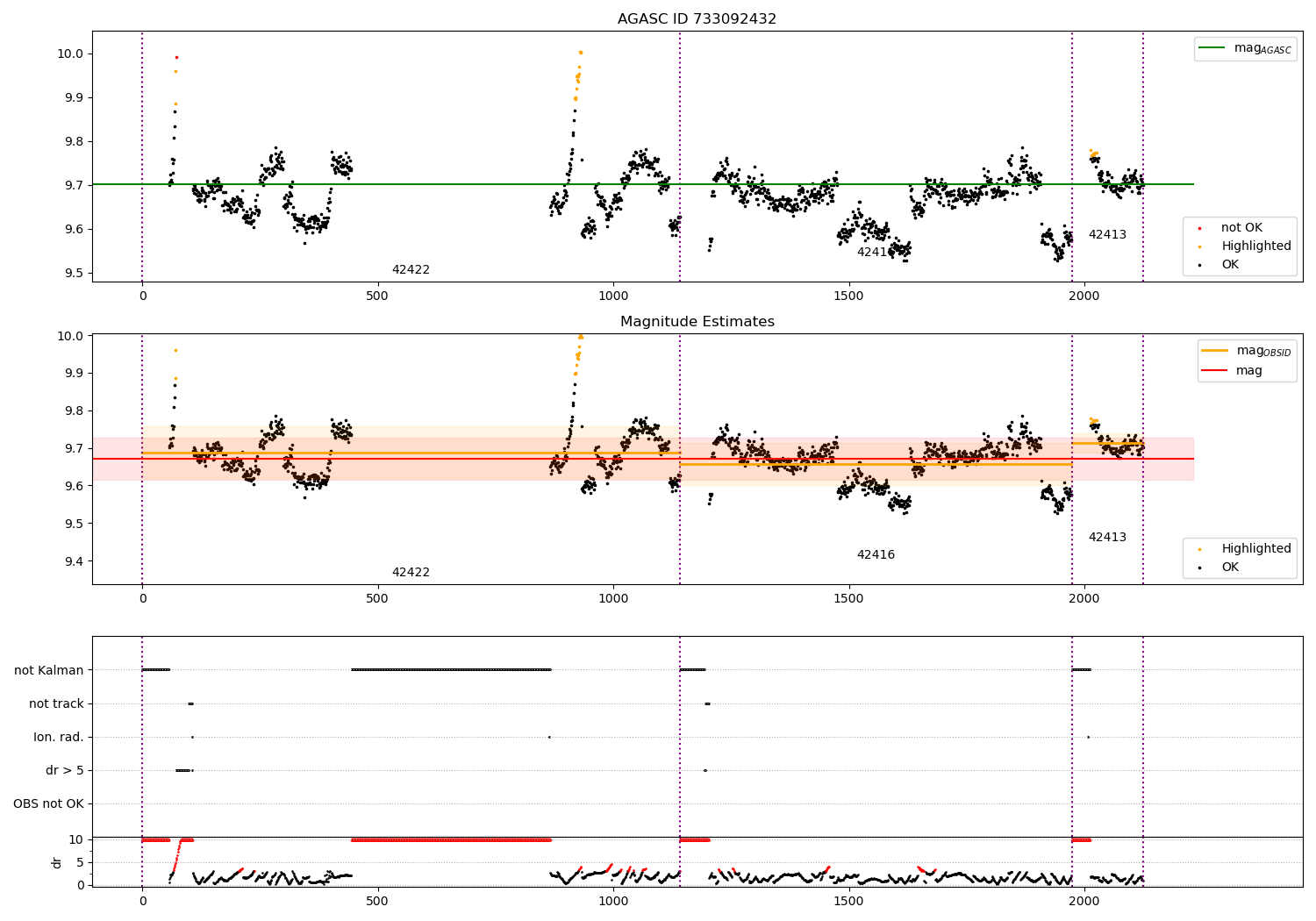
Task: Click the "Magnitude Estimates" panel title
Action: [697, 322]
